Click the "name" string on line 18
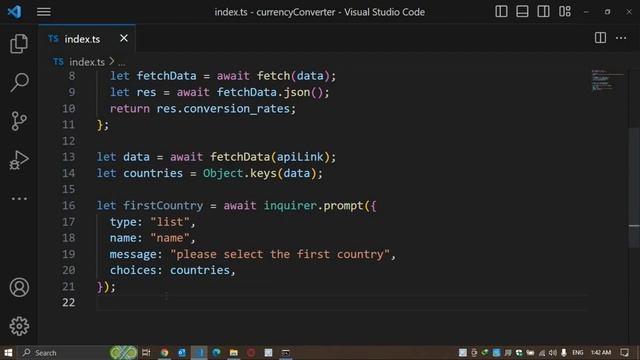The image size is (640, 360). point(170,238)
